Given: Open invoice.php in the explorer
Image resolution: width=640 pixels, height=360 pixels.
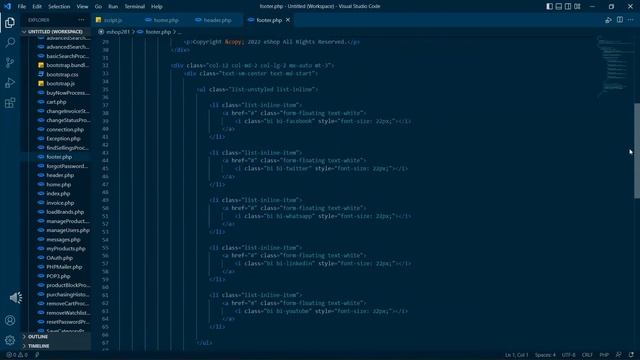Looking at the screenshot, I should tap(60, 203).
